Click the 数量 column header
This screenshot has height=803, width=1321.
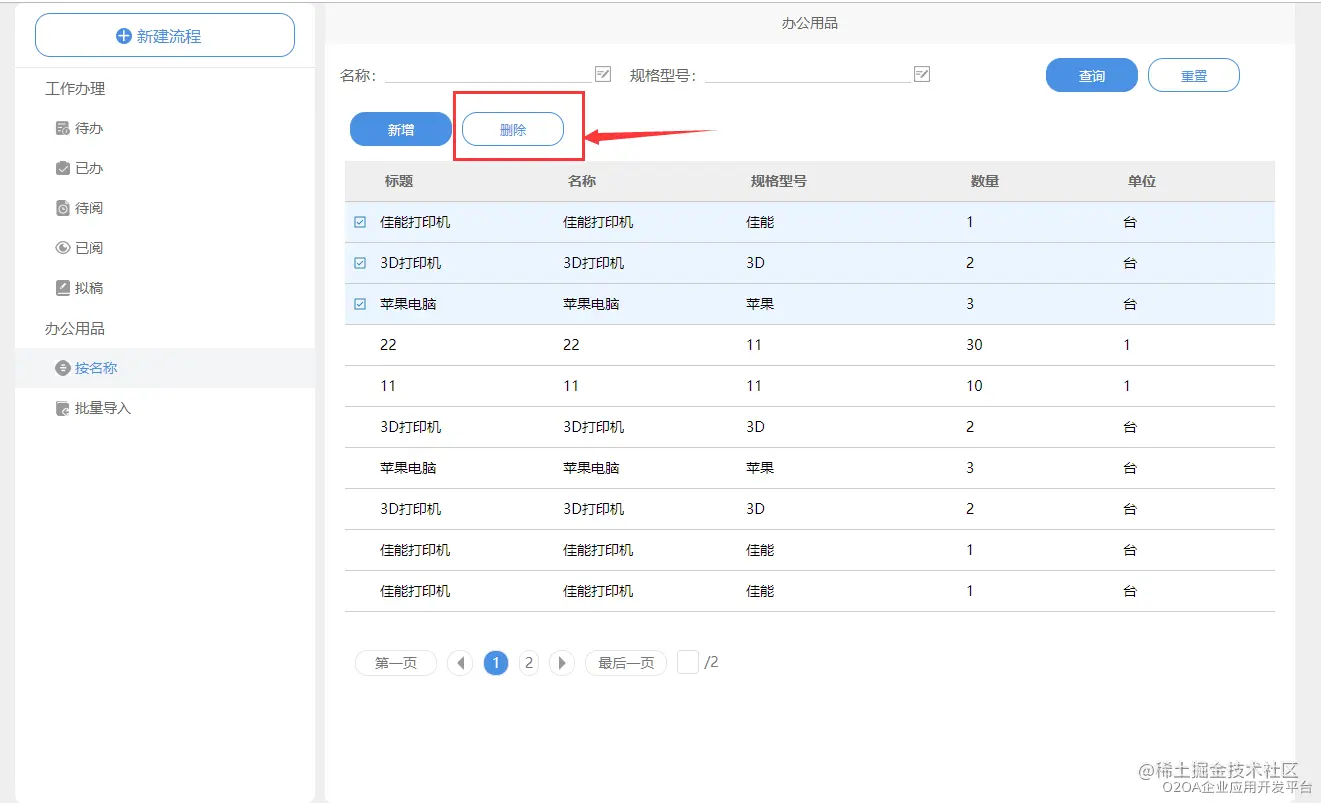(x=985, y=181)
